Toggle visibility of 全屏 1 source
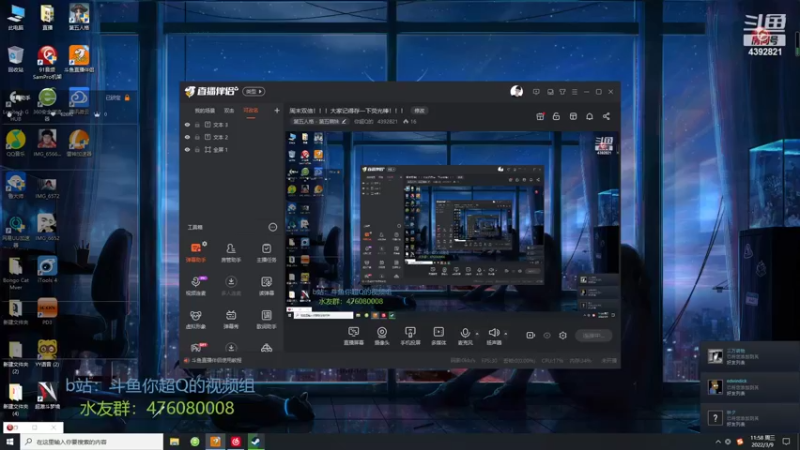800x450 pixels. [x=187, y=149]
